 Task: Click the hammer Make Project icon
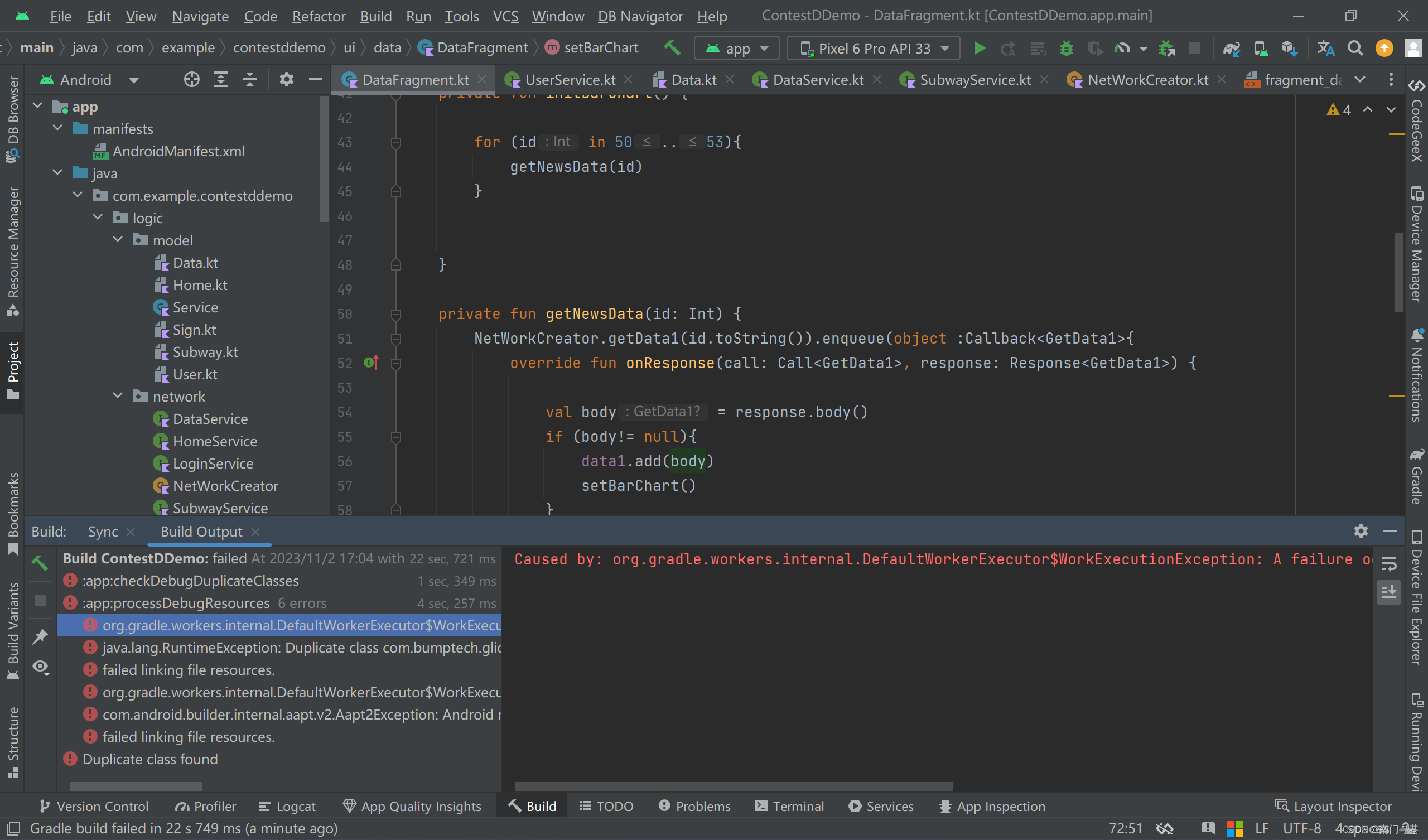tap(672, 47)
